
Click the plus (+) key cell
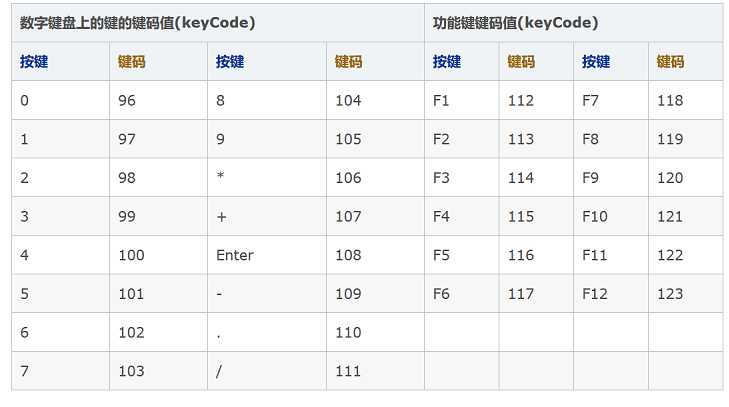pos(220,216)
